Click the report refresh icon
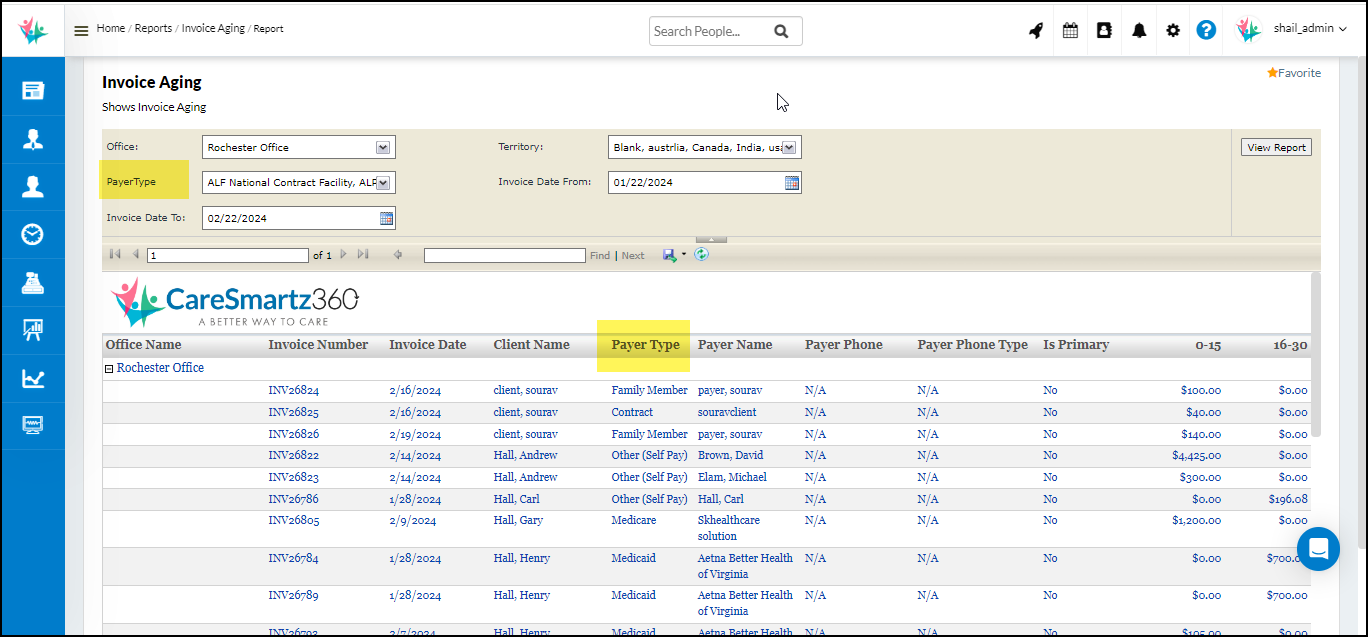 click(702, 255)
